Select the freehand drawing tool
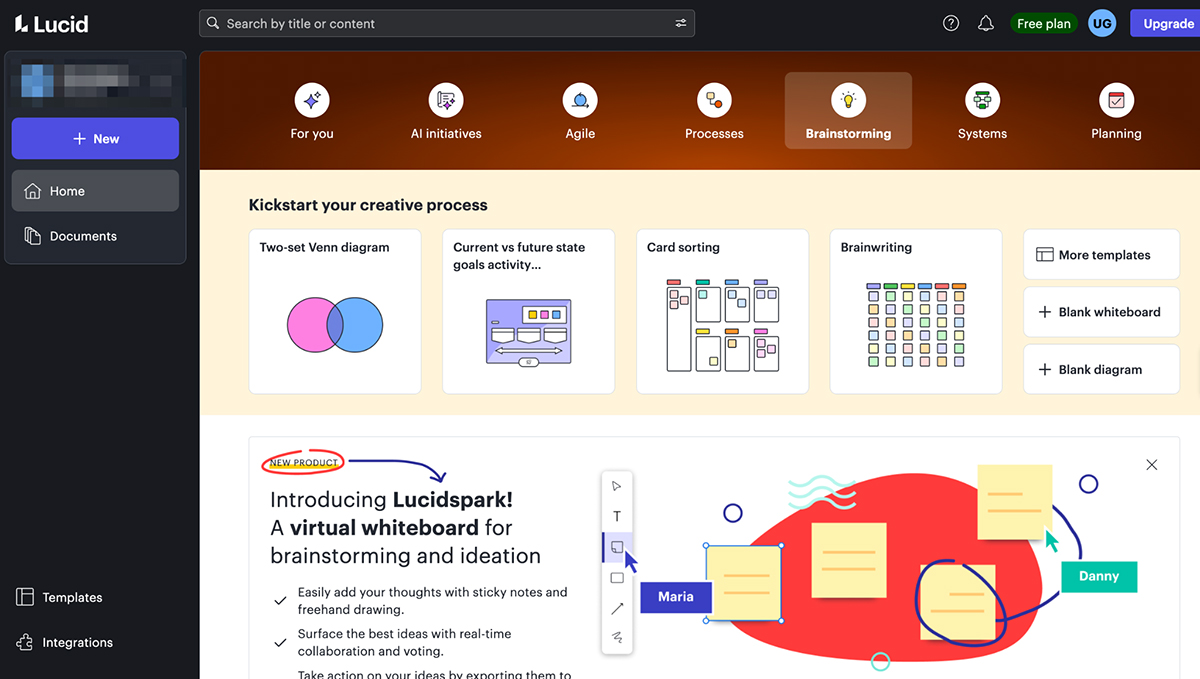Viewport: 1200px width, 679px height. coord(617,638)
